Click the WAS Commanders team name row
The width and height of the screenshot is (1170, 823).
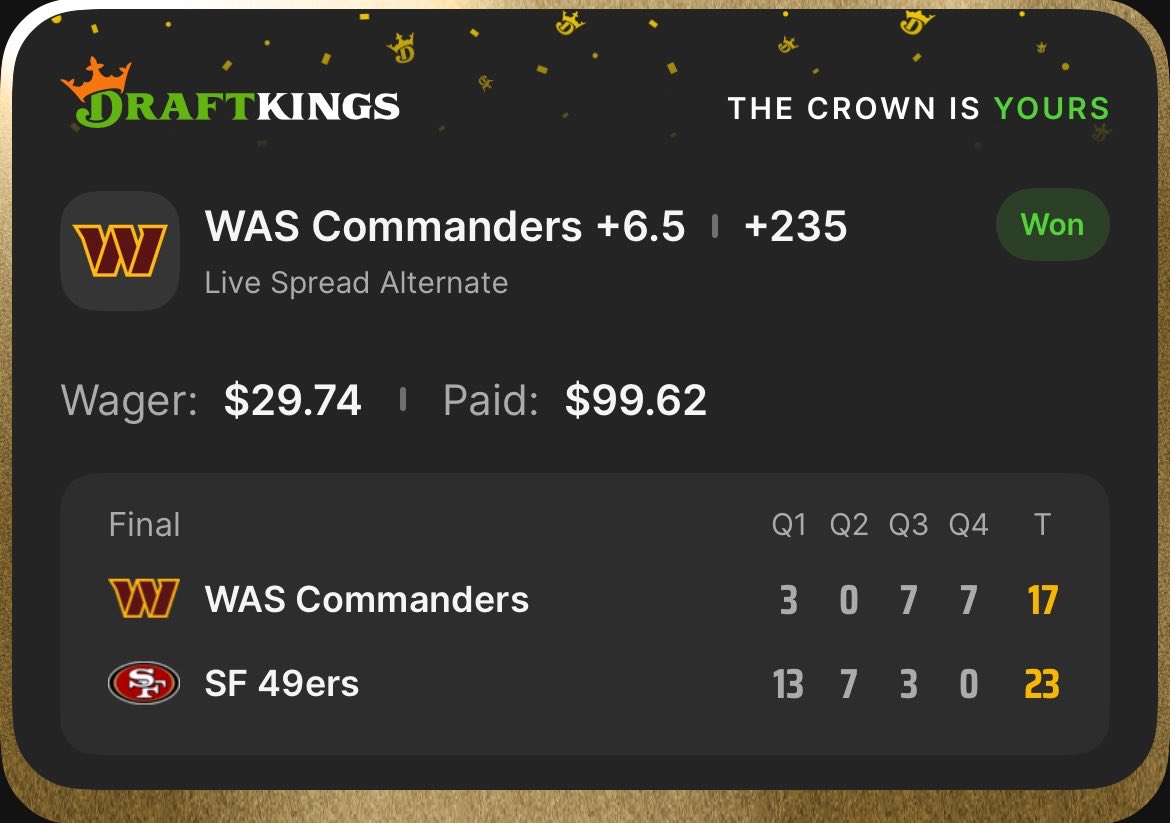coord(584,599)
